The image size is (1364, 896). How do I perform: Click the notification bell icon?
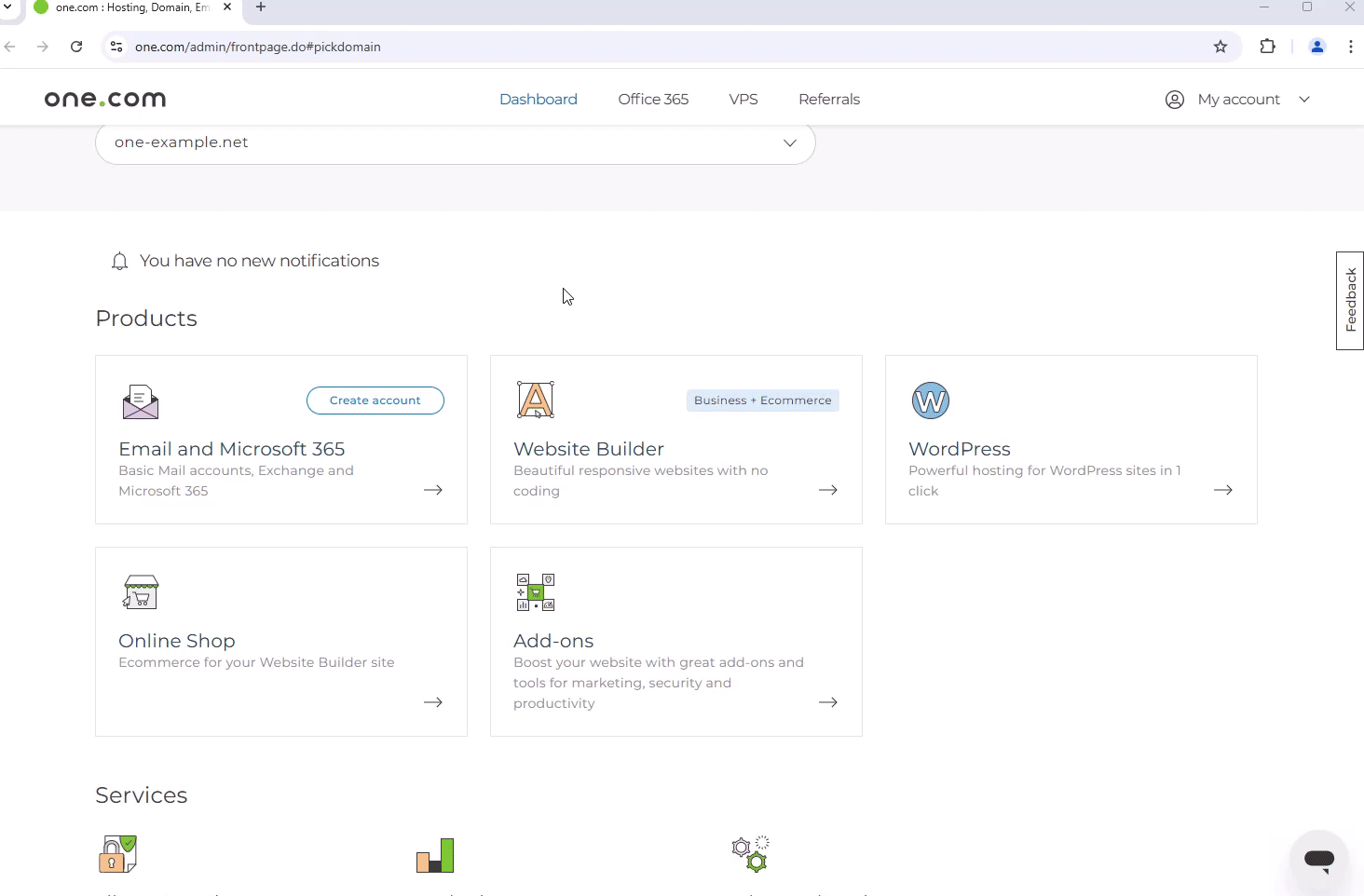[119, 262]
